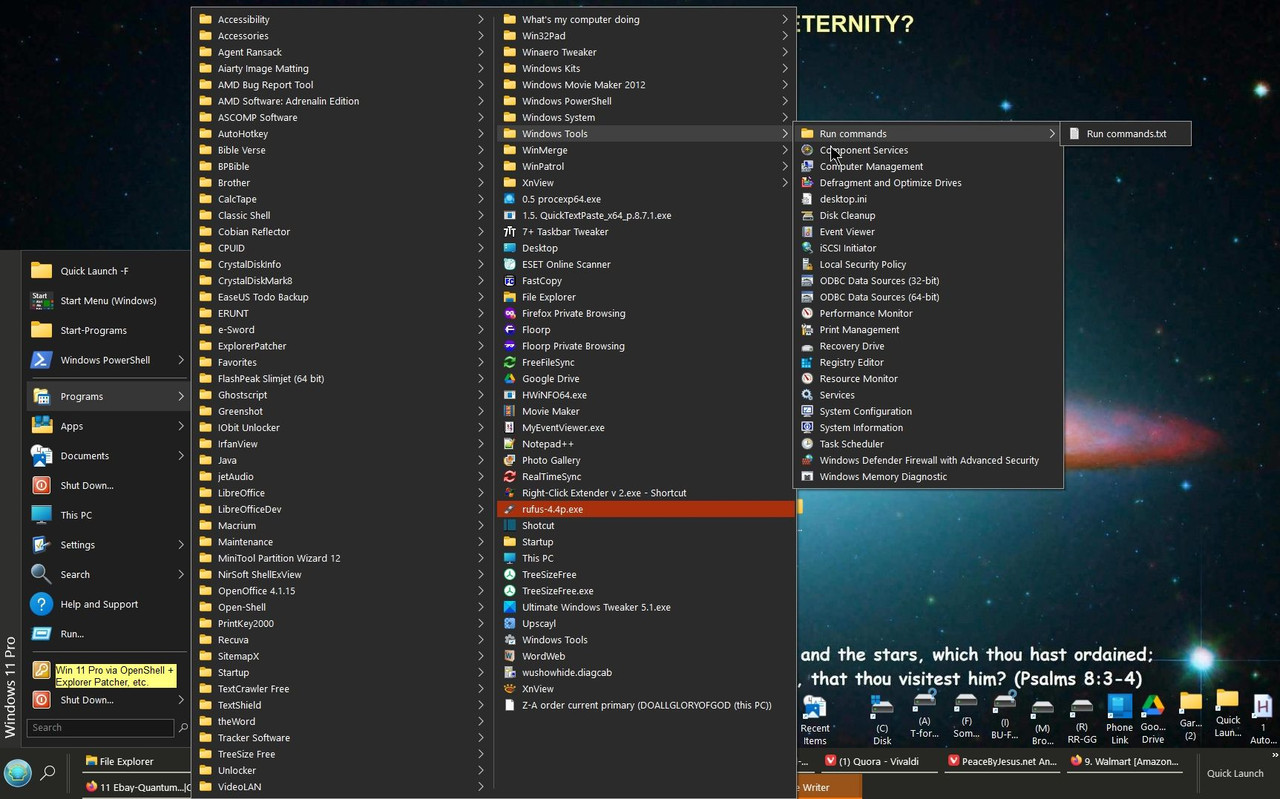Viewport: 1280px width, 799px height.
Task: Open the desktop.ini entry
Action: [x=928, y=199]
